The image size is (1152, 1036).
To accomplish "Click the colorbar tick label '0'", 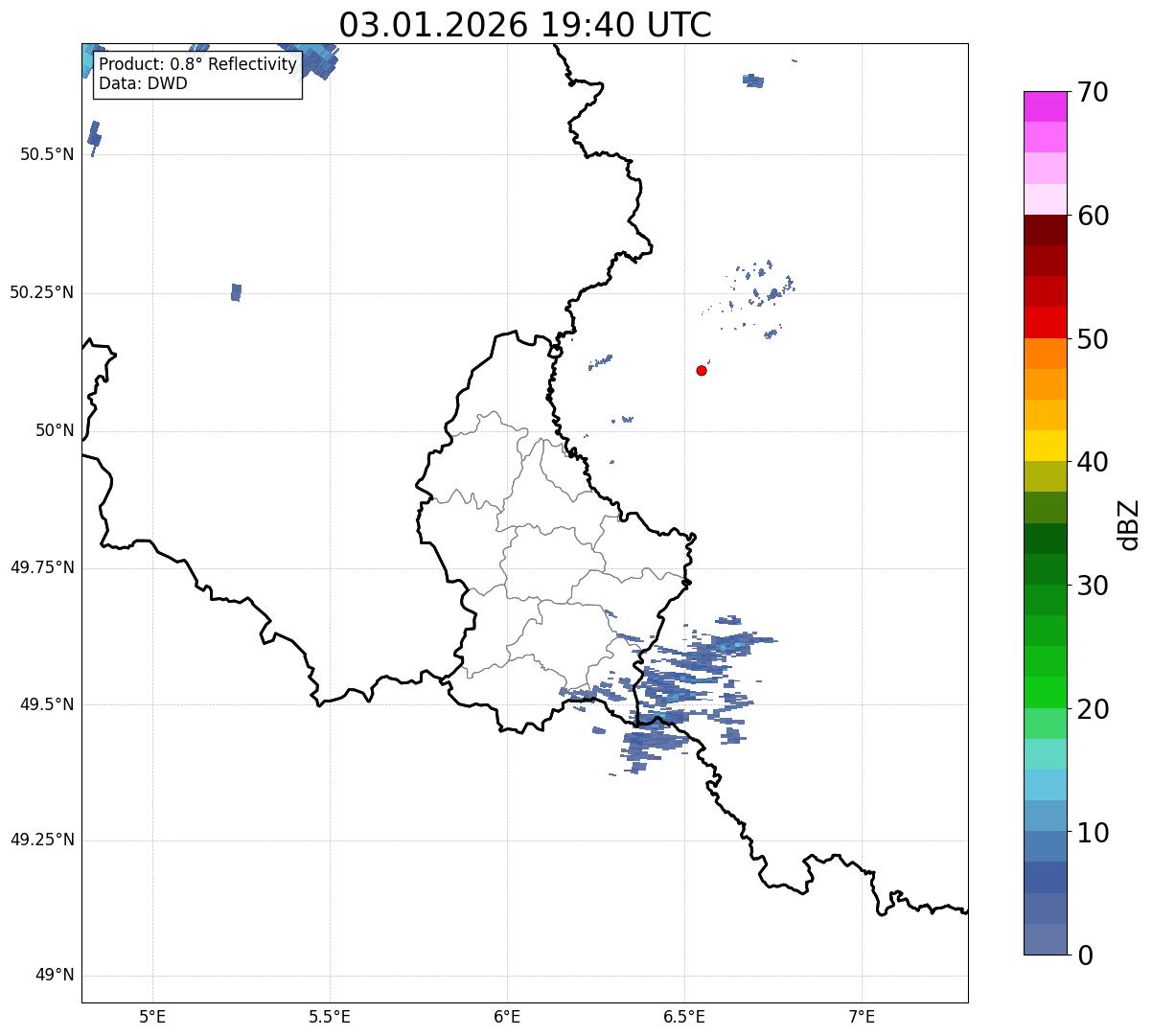I will point(1084,955).
